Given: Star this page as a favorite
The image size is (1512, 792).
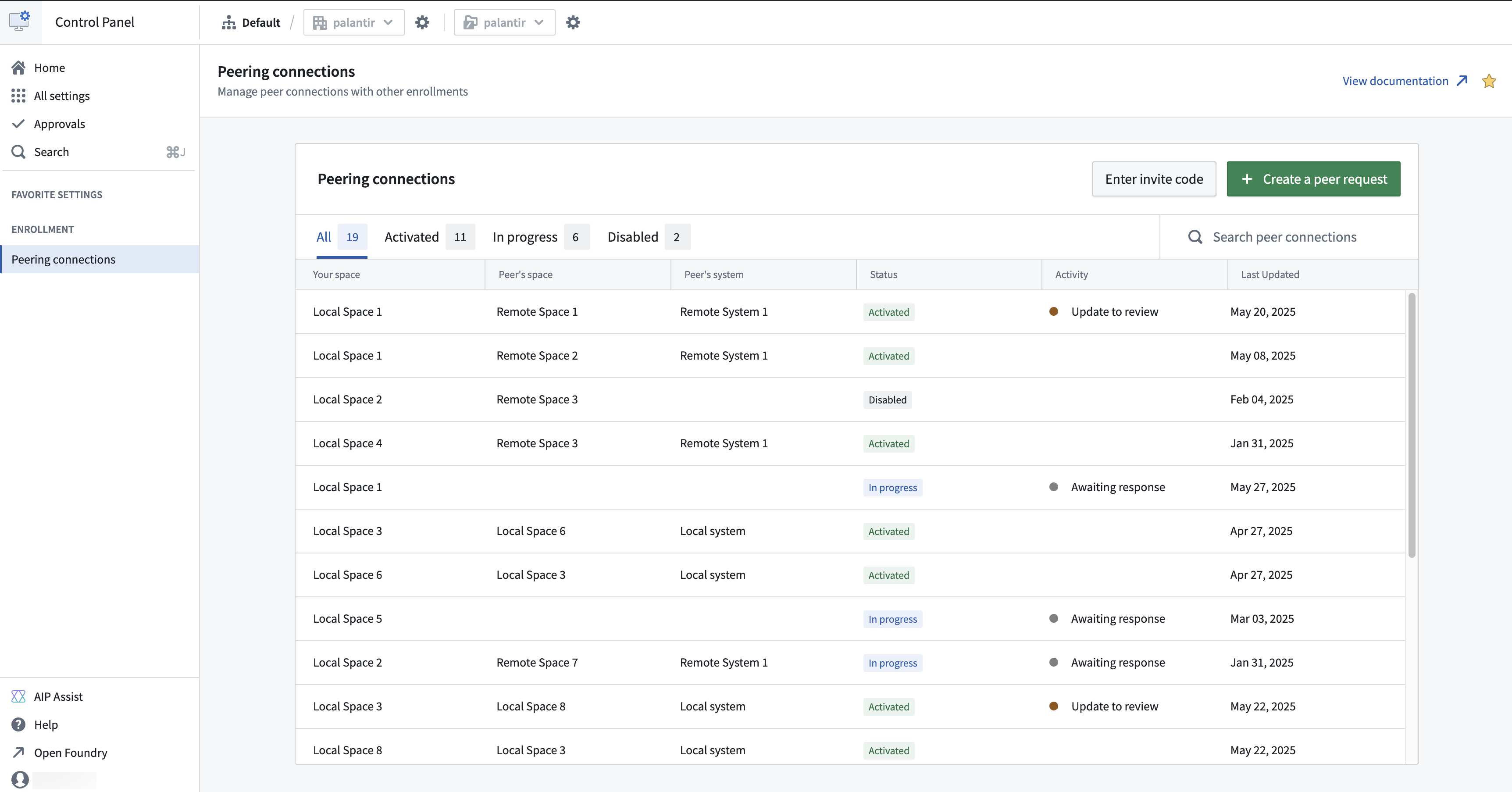Looking at the screenshot, I should coord(1489,81).
